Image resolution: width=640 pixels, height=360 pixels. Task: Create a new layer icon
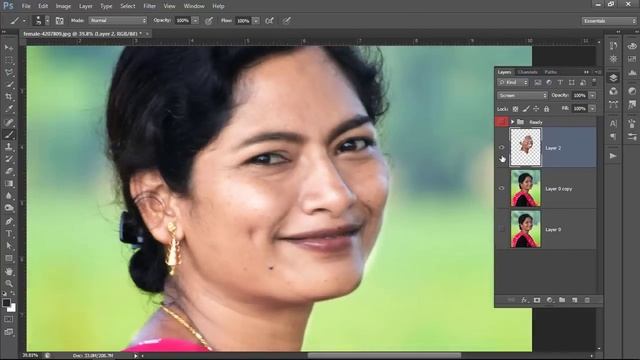pos(575,300)
